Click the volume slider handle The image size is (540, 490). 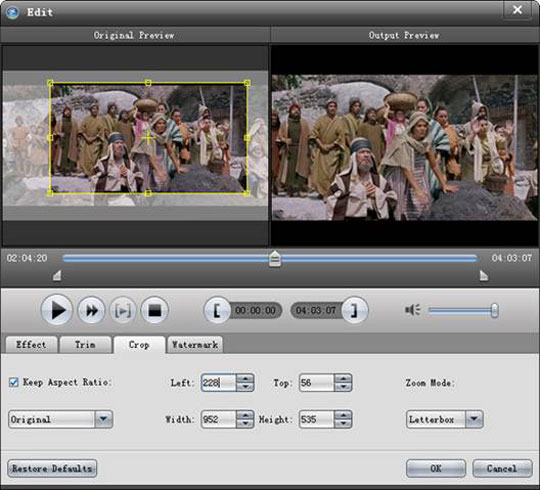[x=495, y=311]
